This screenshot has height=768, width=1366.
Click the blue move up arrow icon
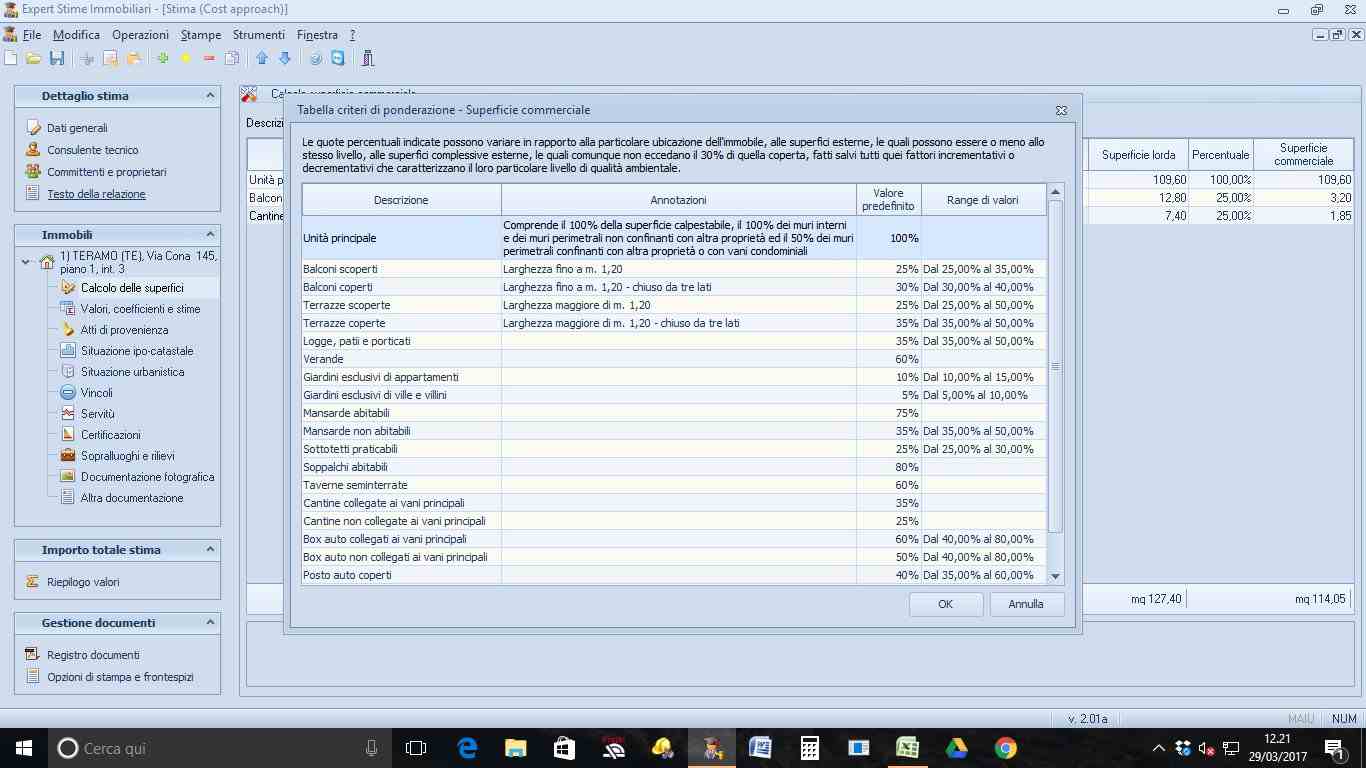(x=262, y=59)
